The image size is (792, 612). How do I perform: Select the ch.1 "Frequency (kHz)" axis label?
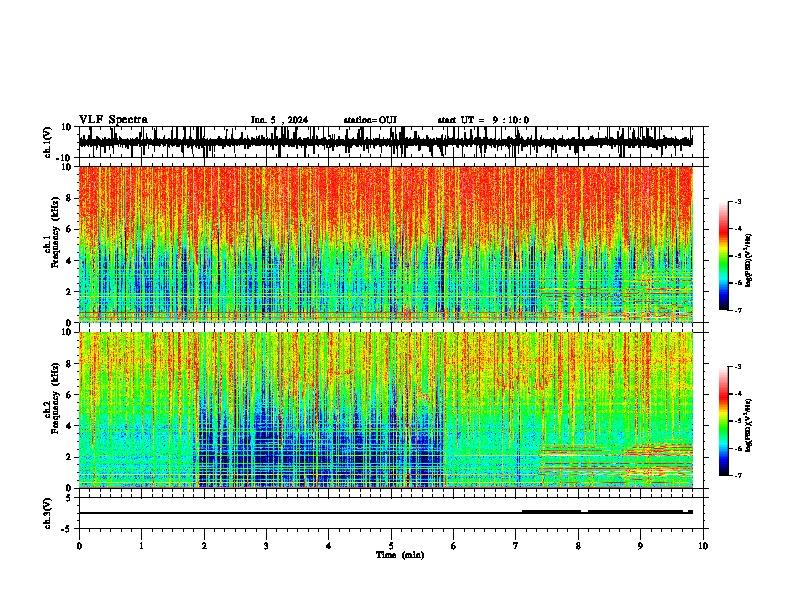tap(55, 232)
